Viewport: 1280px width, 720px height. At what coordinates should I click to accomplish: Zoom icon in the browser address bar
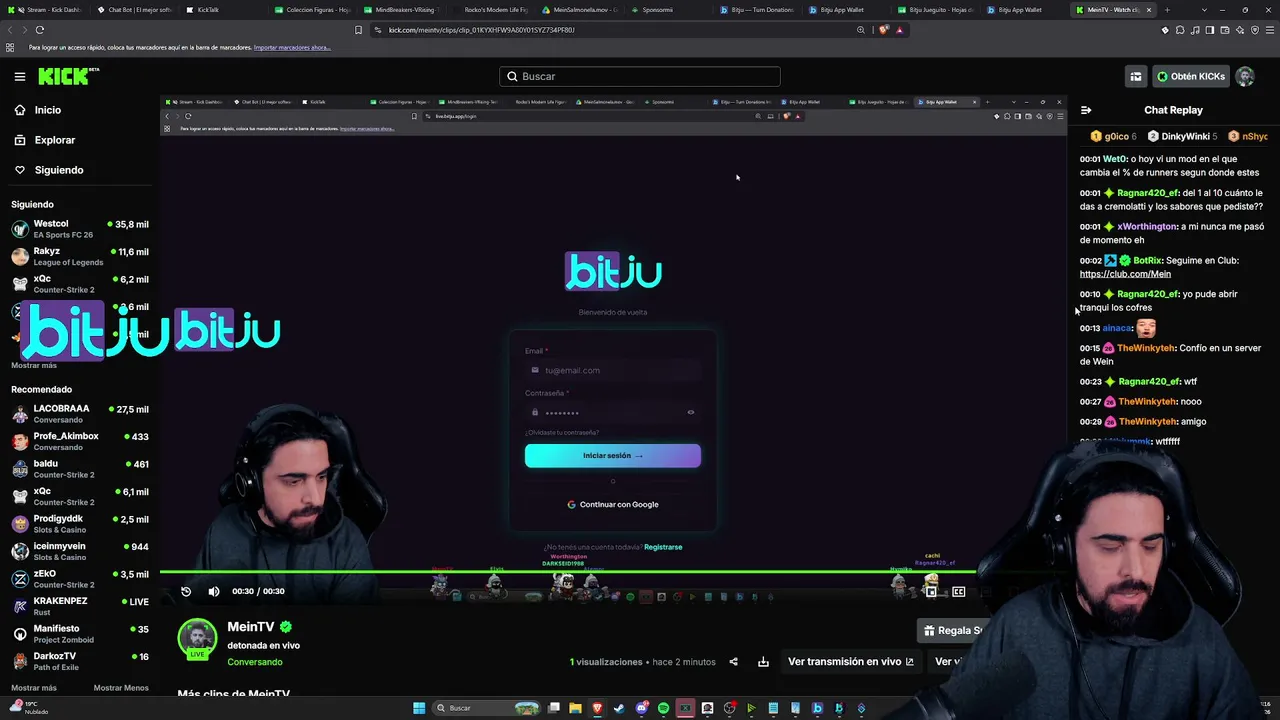coord(861,30)
